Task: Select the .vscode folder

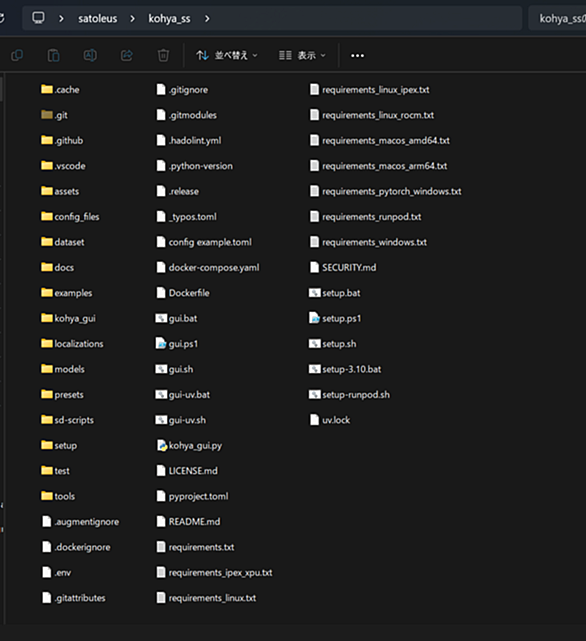Action: click(63, 166)
